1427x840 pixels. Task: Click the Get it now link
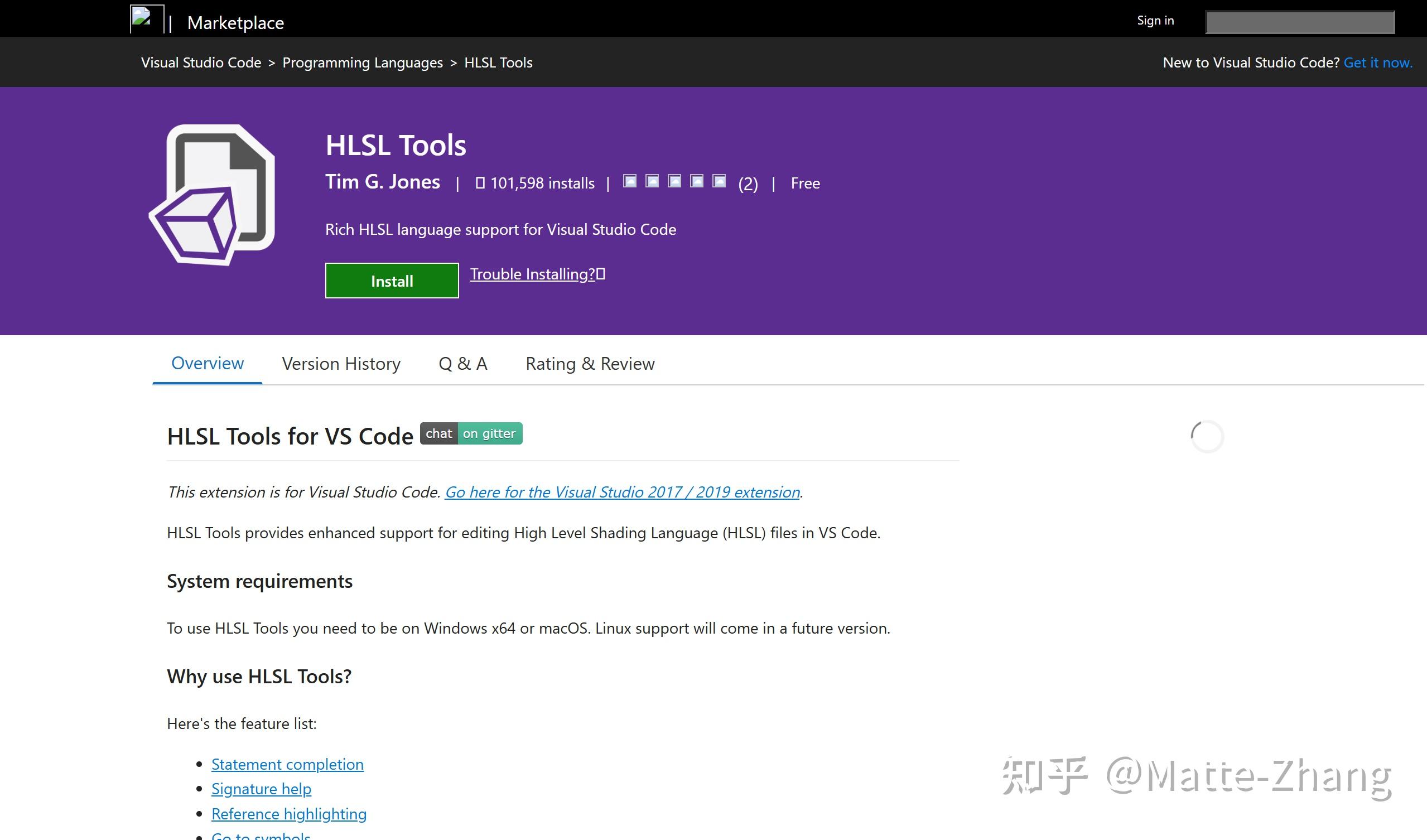point(1378,63)
